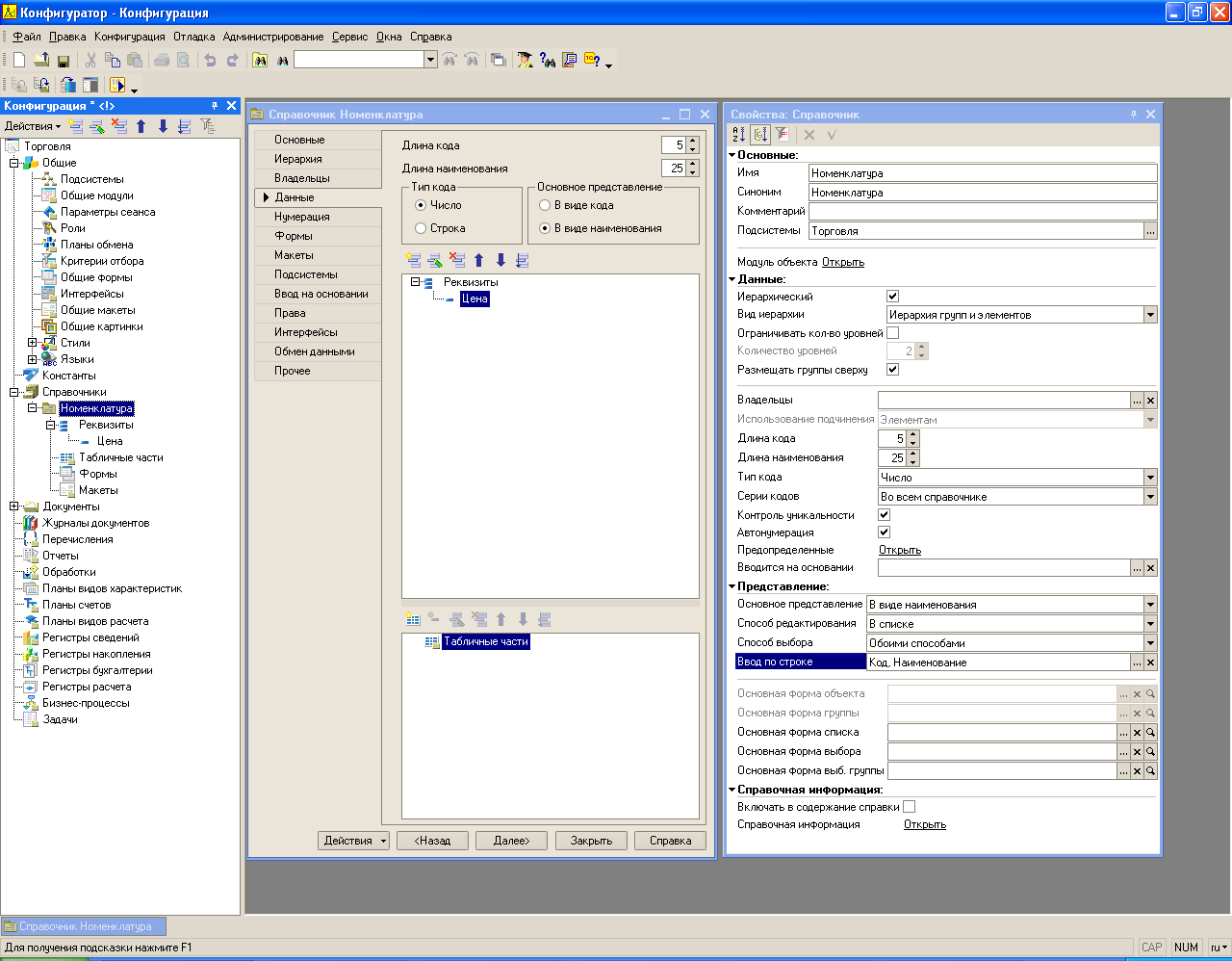Viewport: 1232px width, 961px height.
Task: Move item down arrow in Конфигурация panel toolbar
Action: (163, 126)
